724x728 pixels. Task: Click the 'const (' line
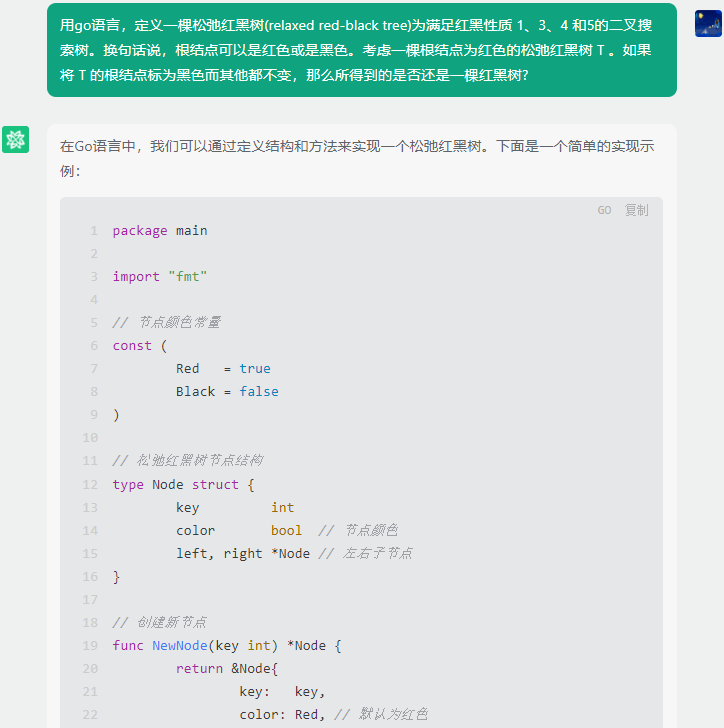140,346
